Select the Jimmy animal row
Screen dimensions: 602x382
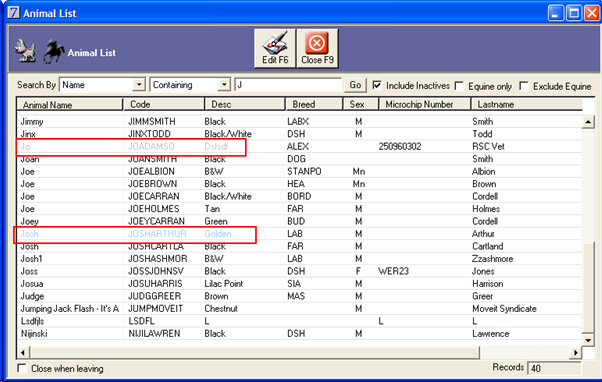(299, 121)
